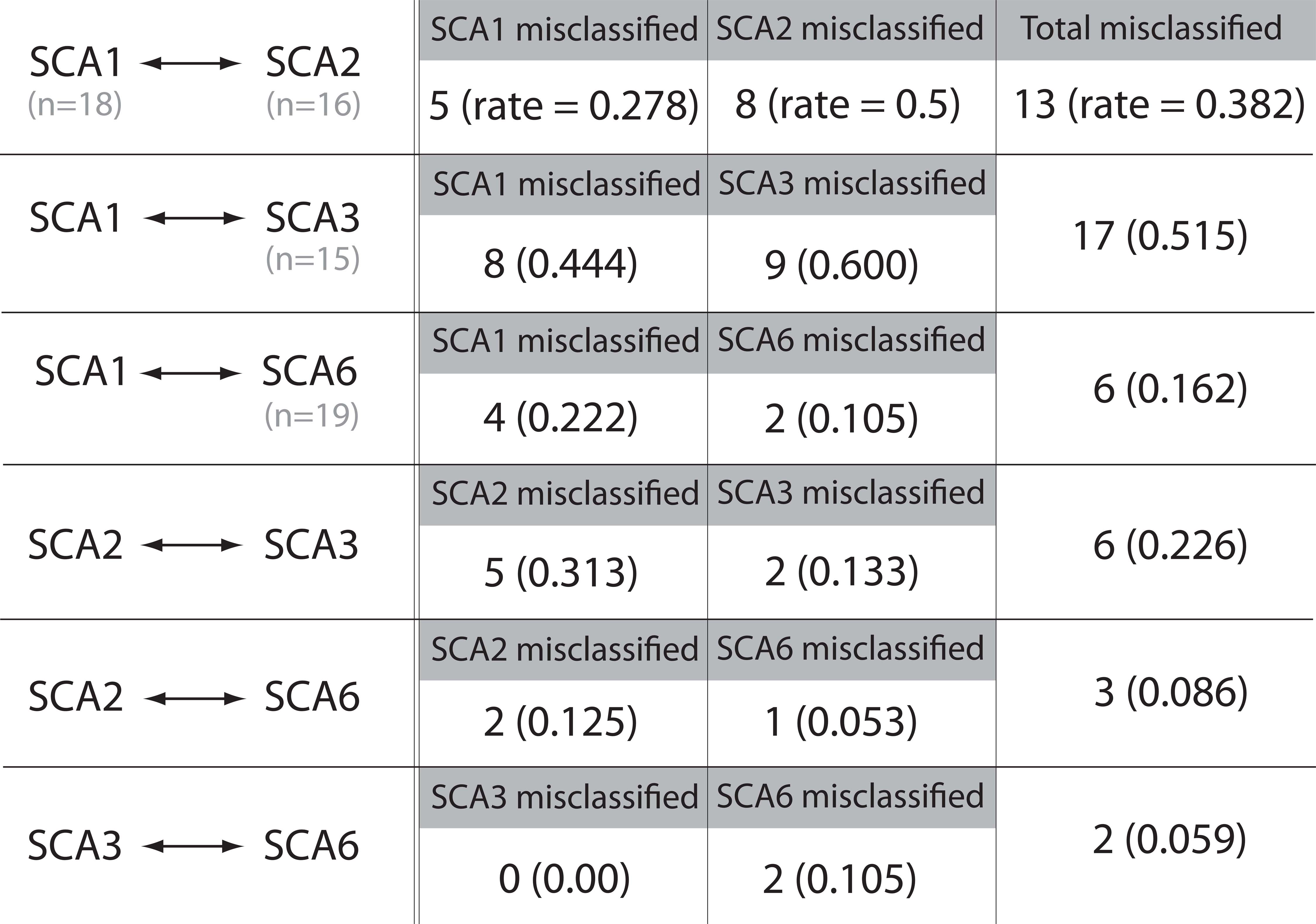This screenshot has height=924, width=1316.
Task: Click the arrow between SCA2 and SCA3
Action: coord(191,545)
